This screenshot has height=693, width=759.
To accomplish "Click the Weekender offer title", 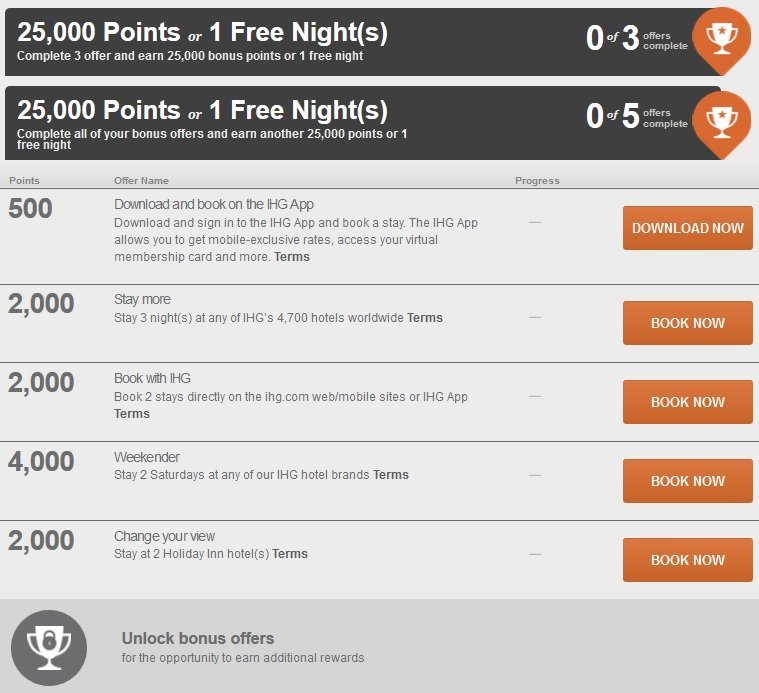I will (x=147, y=457).
